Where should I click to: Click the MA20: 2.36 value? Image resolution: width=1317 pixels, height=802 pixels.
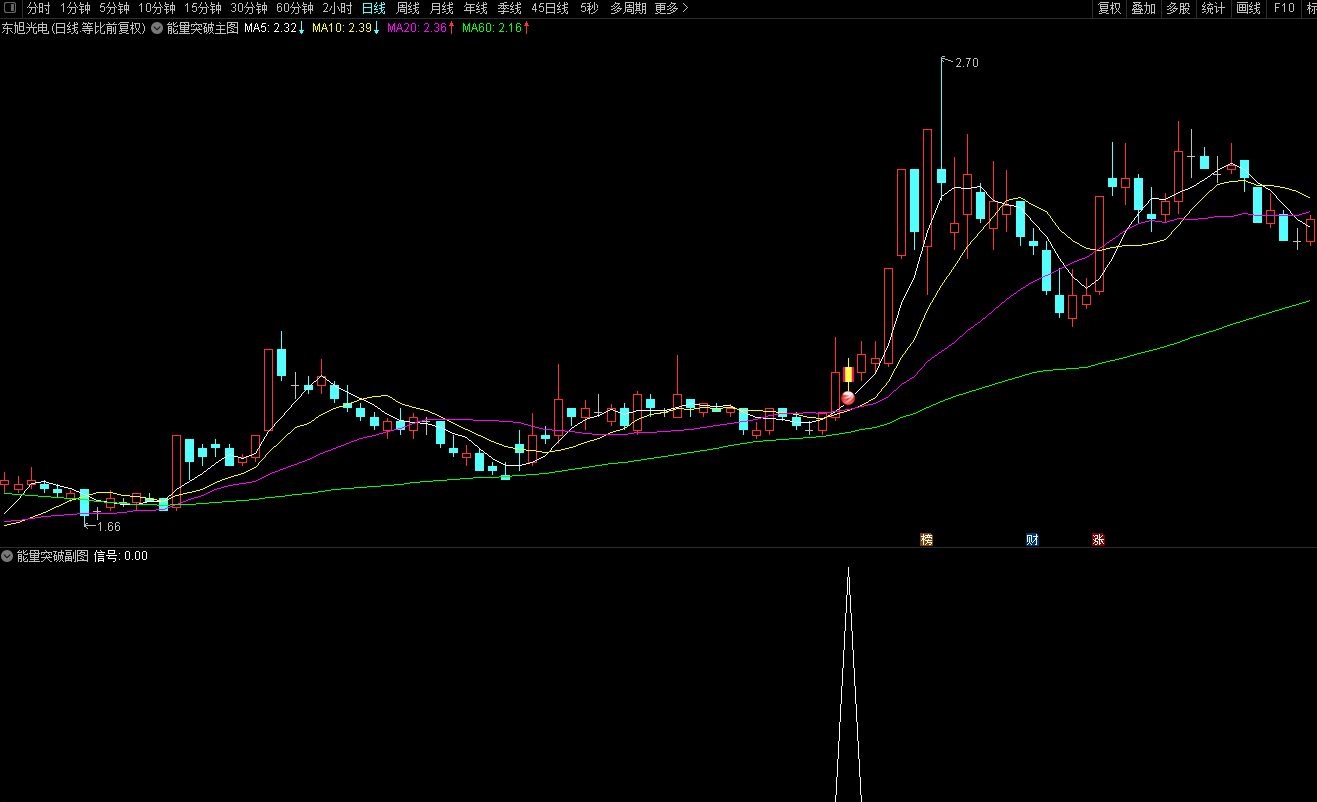(x=415, y=28)
